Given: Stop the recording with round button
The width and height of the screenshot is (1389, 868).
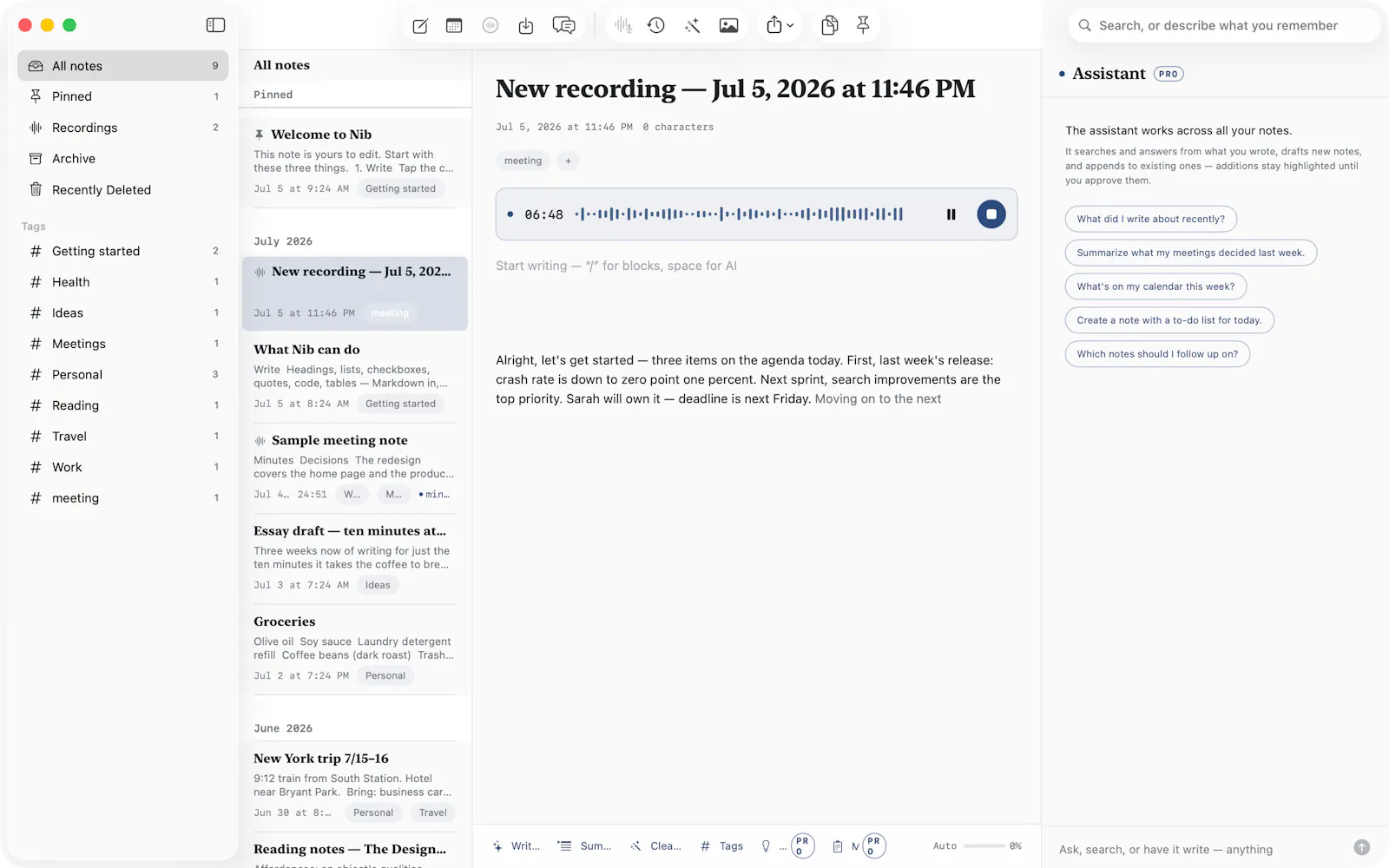Looking at the screenshot, I should (x=991, y=214).
